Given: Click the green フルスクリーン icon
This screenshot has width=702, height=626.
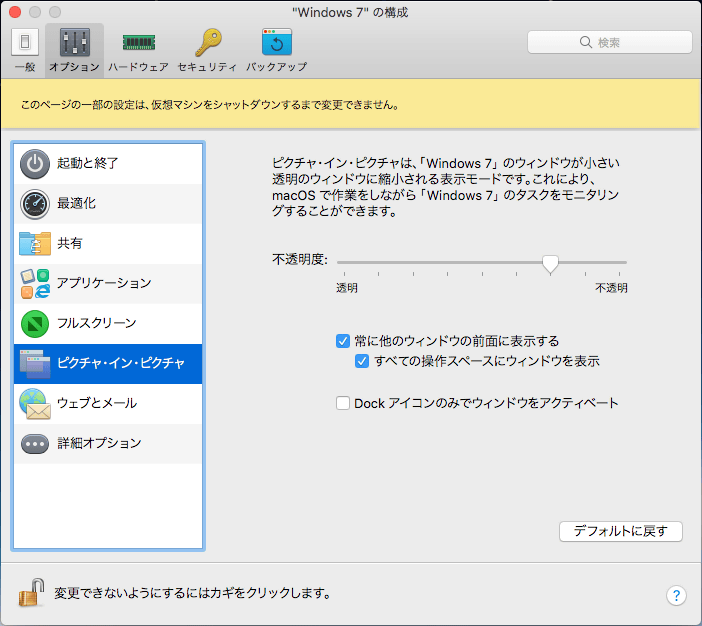Looking at the screenshot, I should 35,323.
